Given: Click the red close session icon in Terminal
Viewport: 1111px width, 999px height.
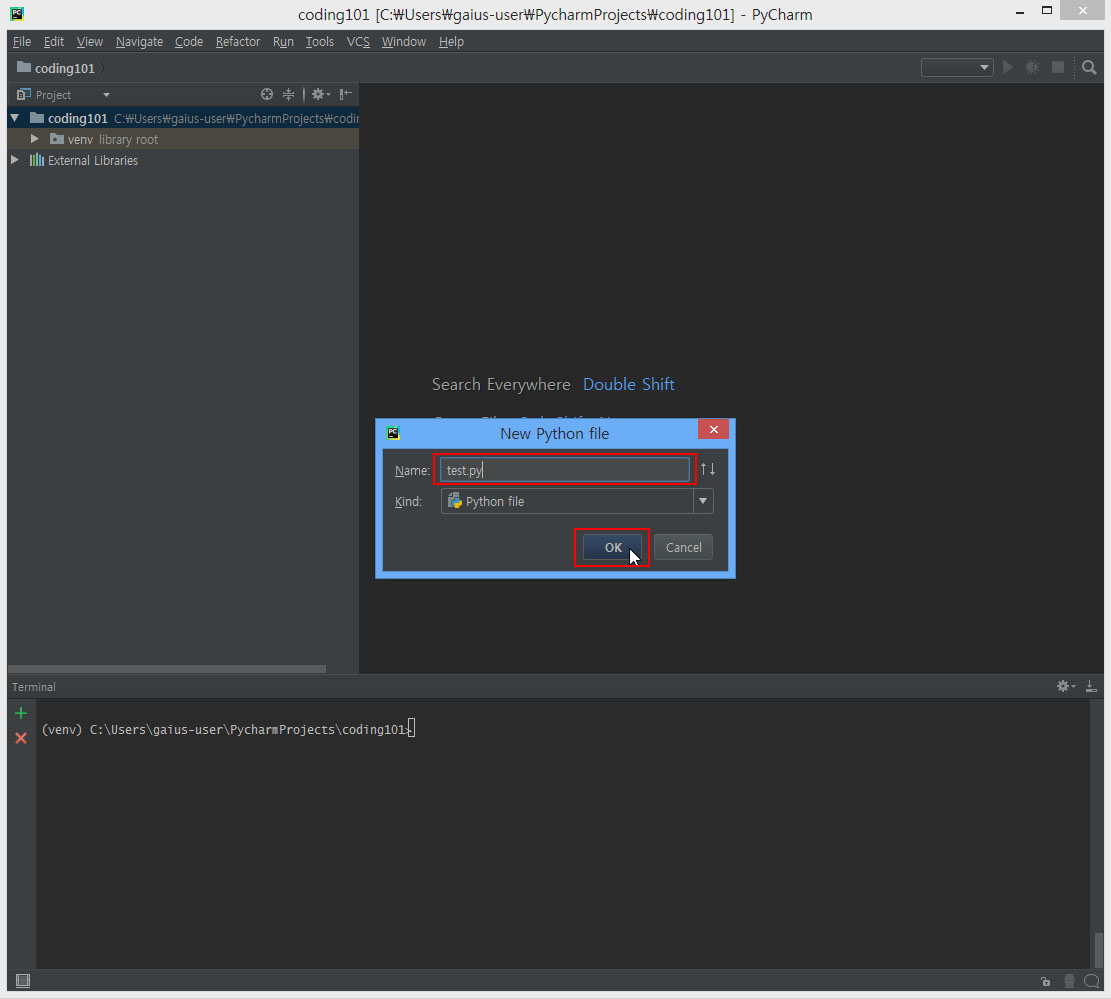Looking at the screenshot, I should click(20, 738).
